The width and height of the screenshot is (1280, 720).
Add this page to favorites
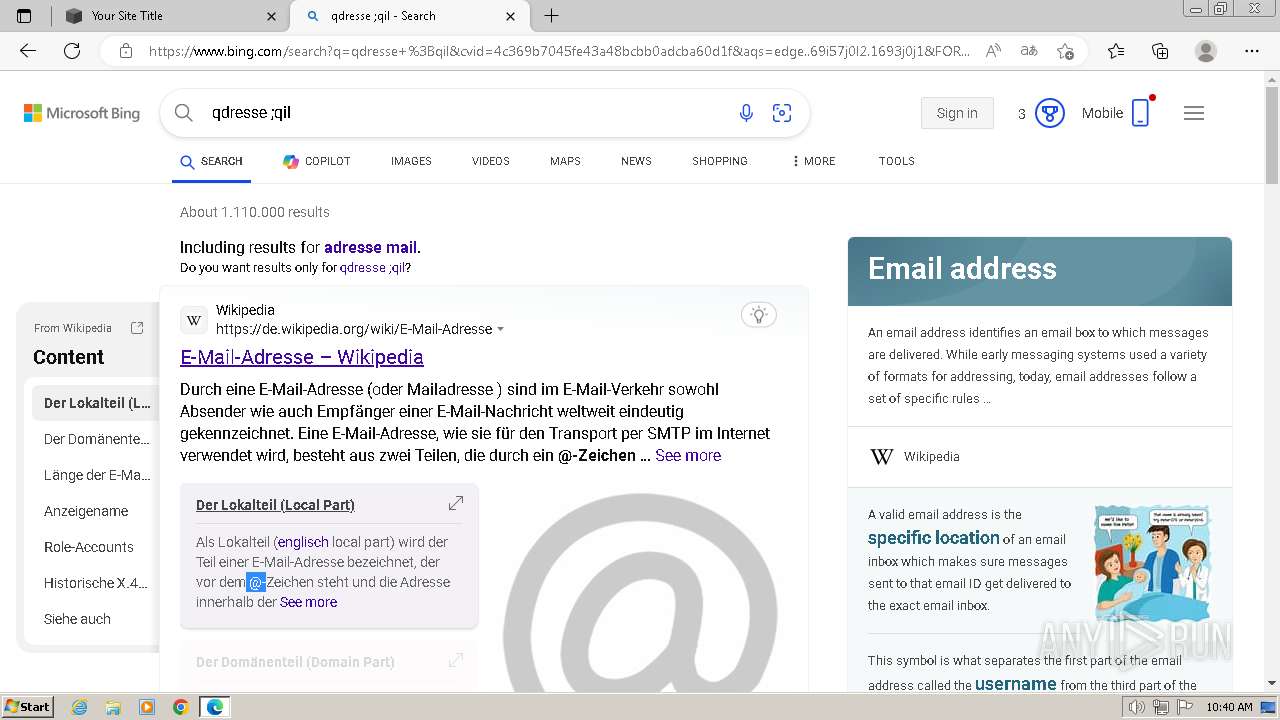pyautogui.click(x=1065, y=51)
